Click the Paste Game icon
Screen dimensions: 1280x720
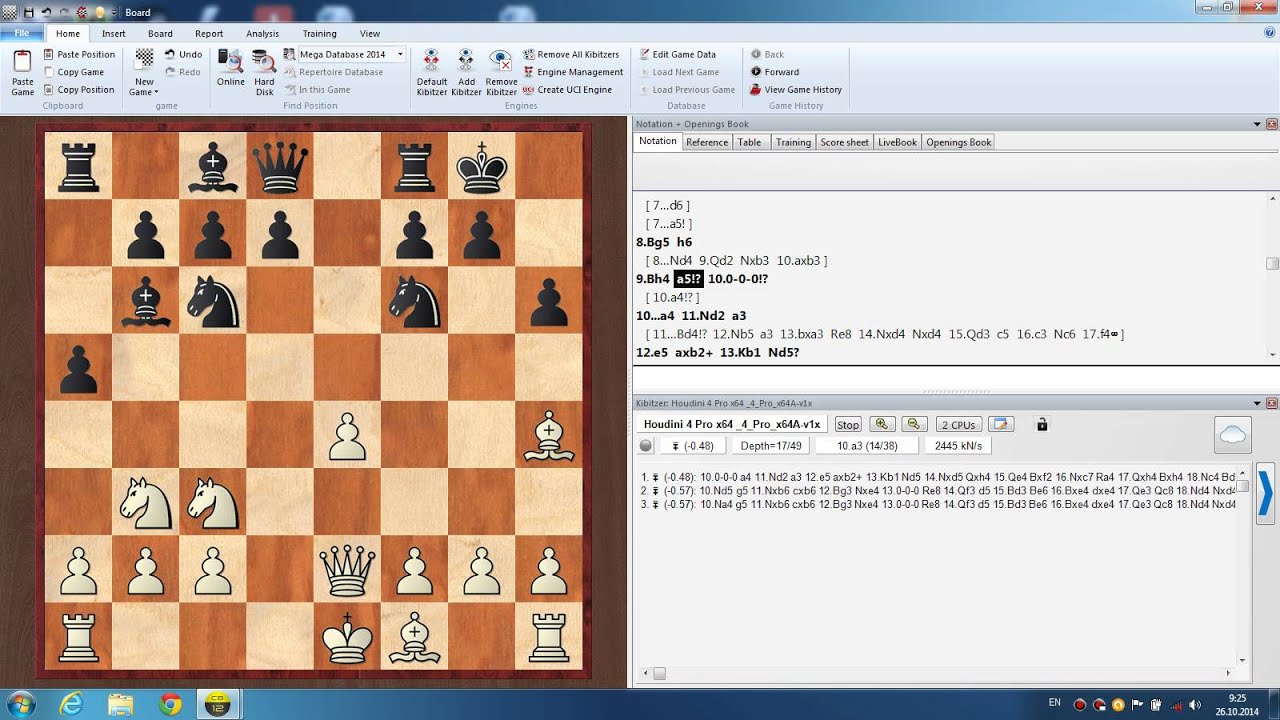[x=22, y=72]
